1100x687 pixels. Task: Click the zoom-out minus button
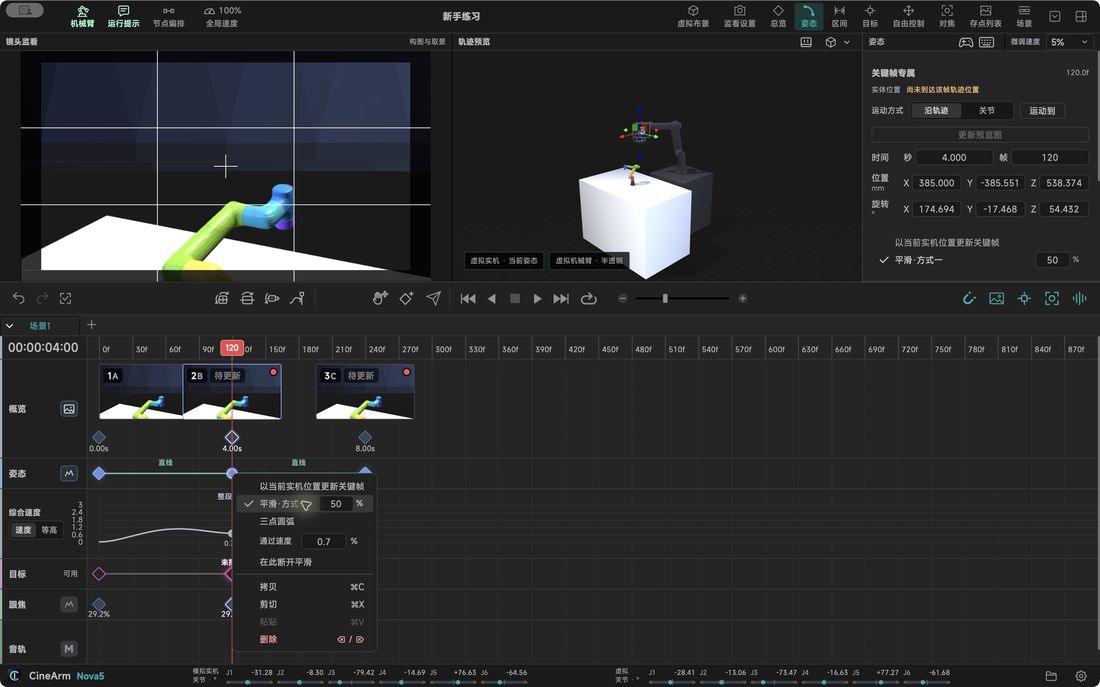click(622, 298)
